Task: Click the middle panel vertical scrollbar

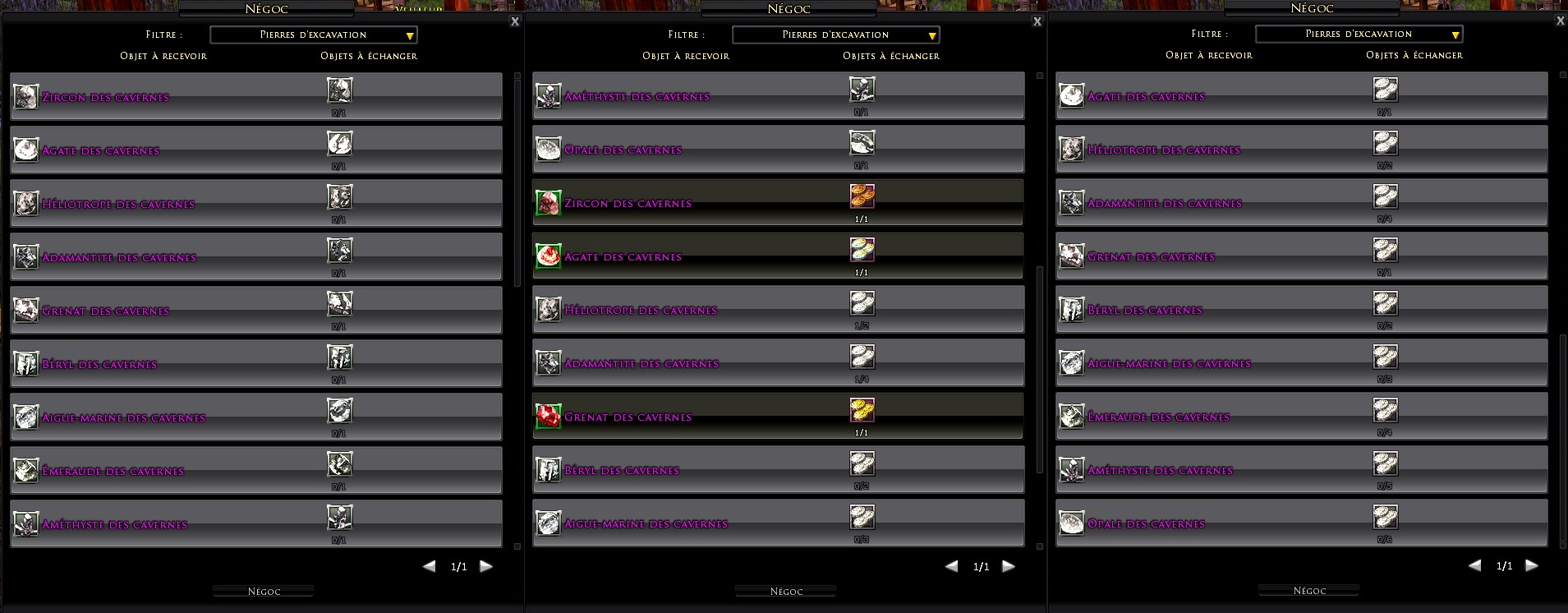Action: pyautogui.click(x=1039, y=370)
